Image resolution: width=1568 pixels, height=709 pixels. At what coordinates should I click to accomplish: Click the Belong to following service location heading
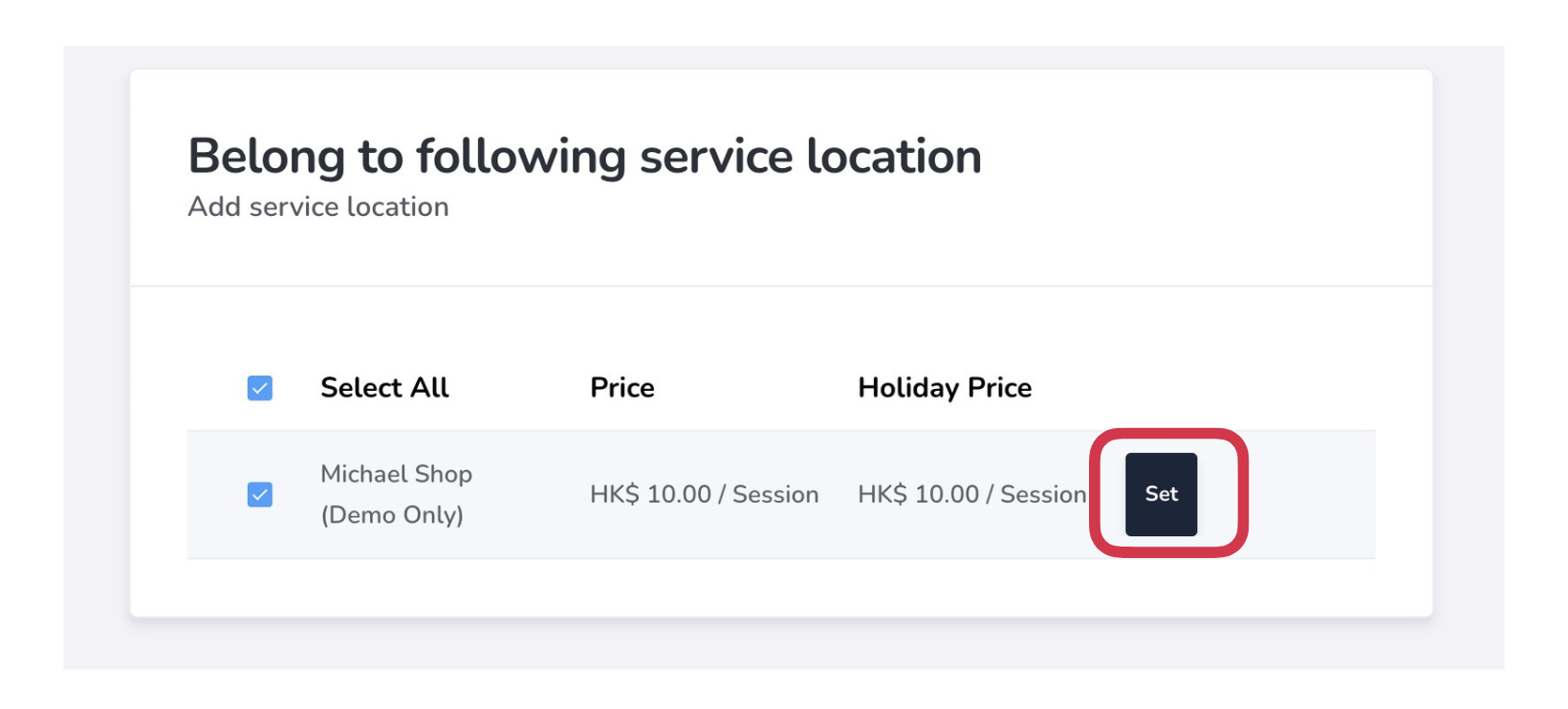[584, 157]
